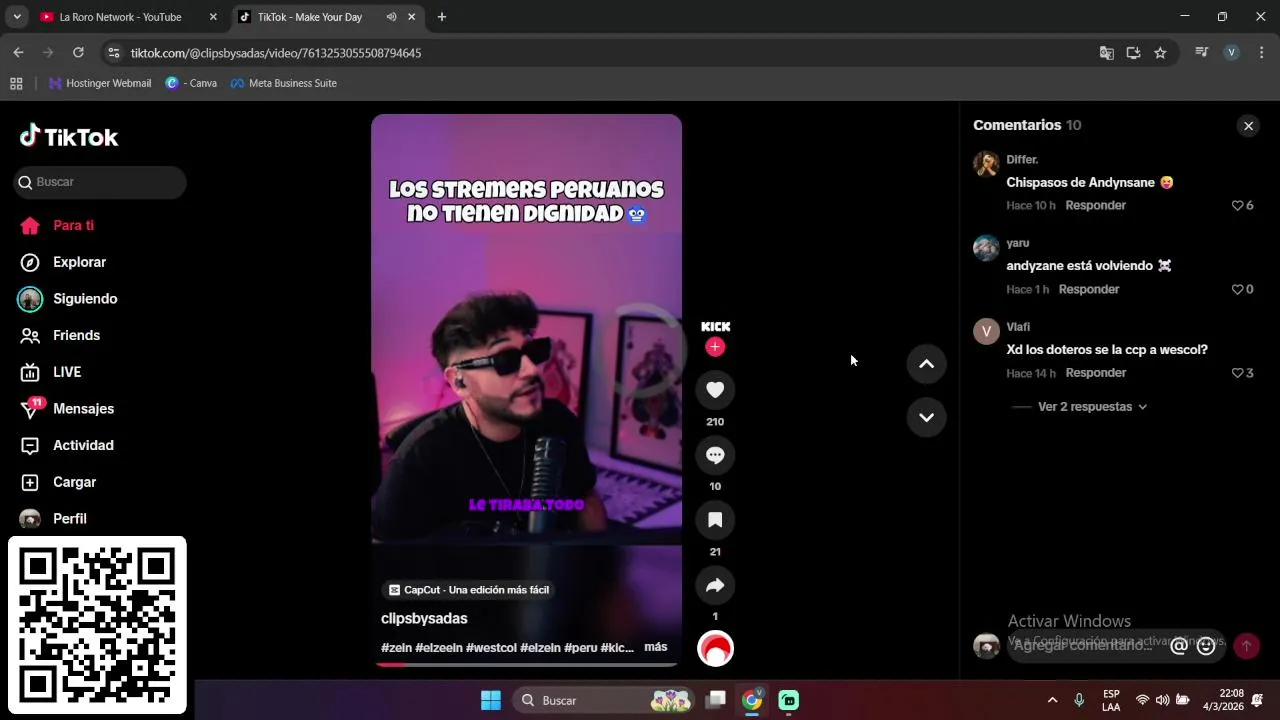
Task: Expand Ver 2 respuestas
Action: point(1092,407)
